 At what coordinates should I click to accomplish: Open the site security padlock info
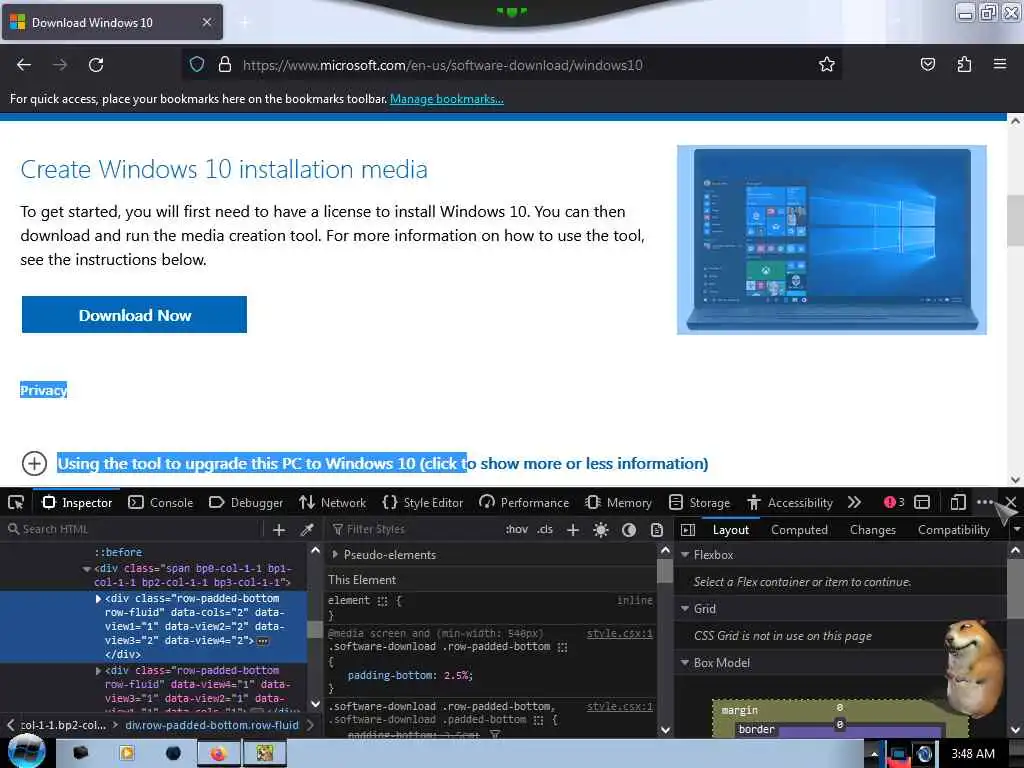click(225, 64)
